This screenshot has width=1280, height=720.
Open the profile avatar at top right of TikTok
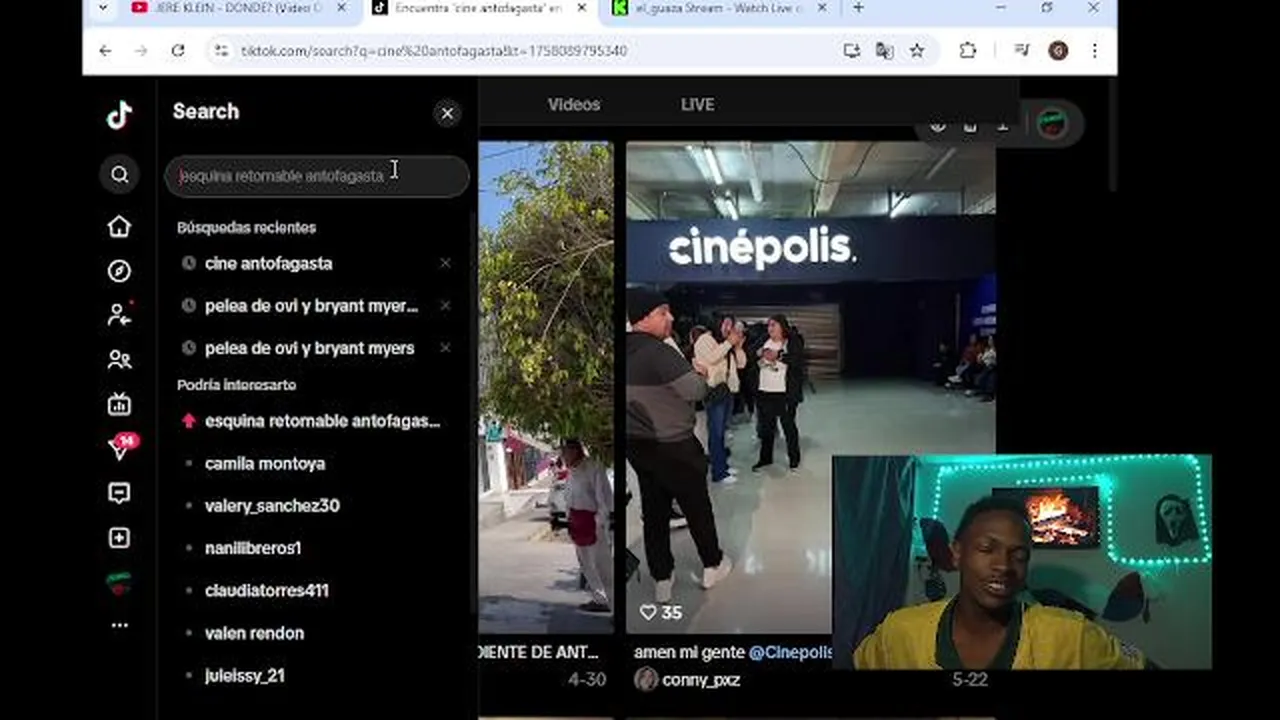tap(1051, 124)
